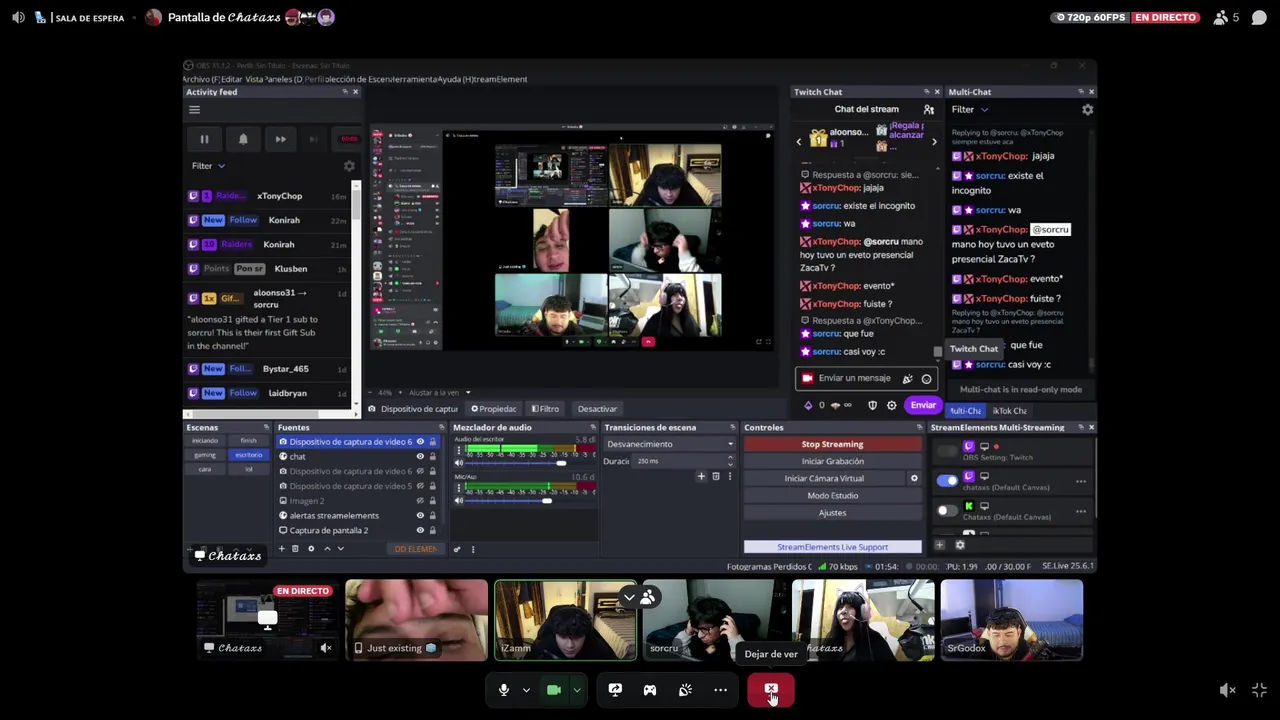Open Discord soundboard button
The height and width of the screenshot is (720, 1280).
click(685, 690)
